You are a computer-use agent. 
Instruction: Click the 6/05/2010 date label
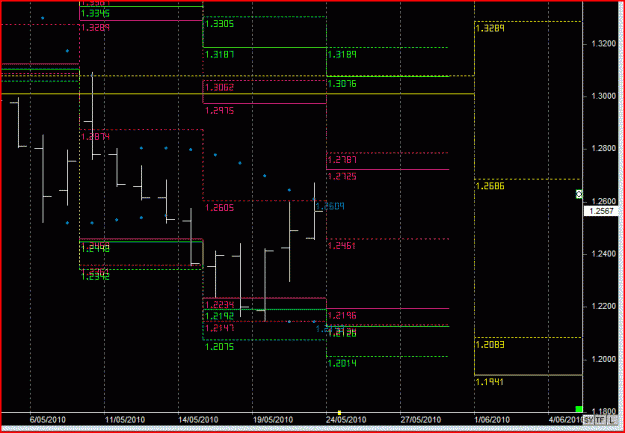(48, 420)
